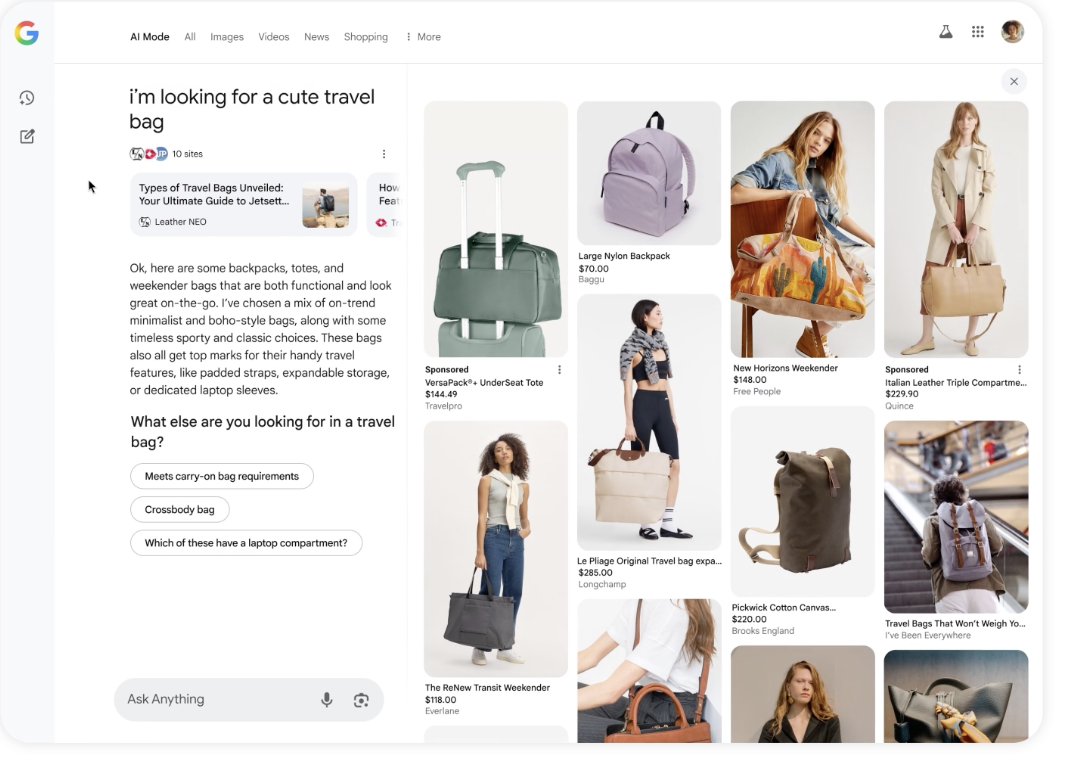Viewport: 1066px width, 764px height.
Task: Click the Google logo
Action: coord(27,33)
